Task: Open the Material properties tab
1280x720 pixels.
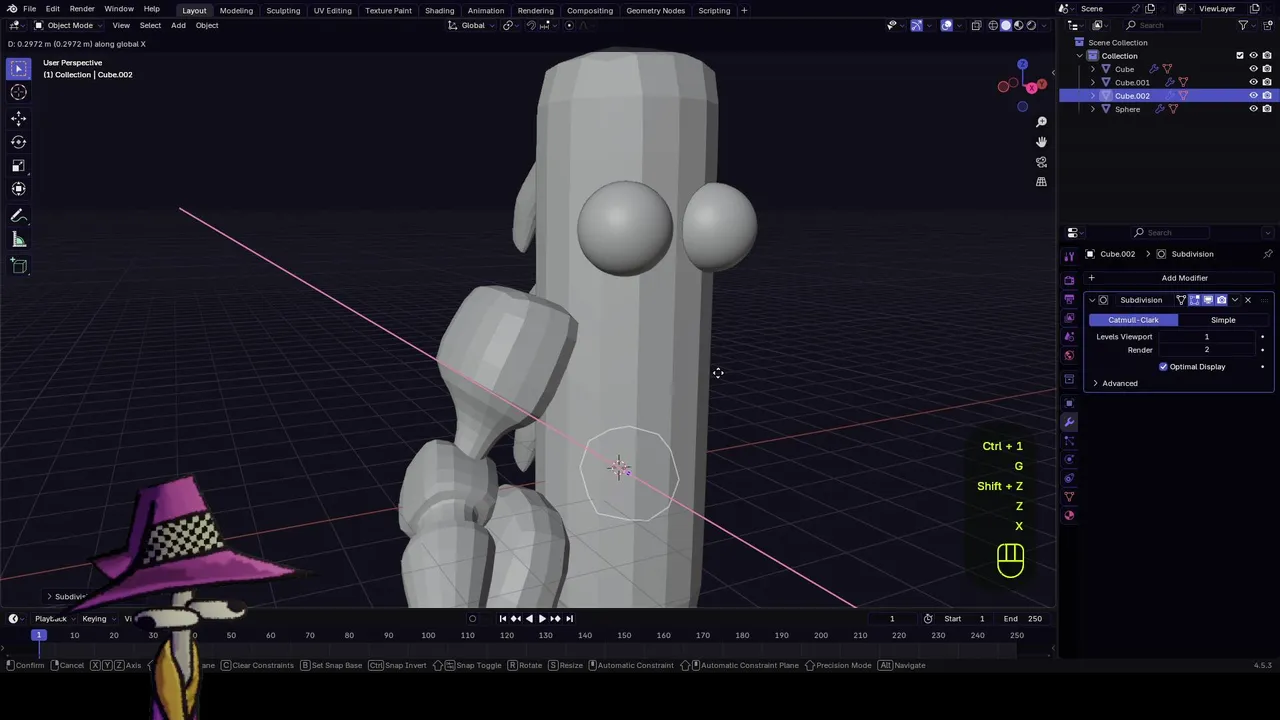Action: tap(1069, 516)
